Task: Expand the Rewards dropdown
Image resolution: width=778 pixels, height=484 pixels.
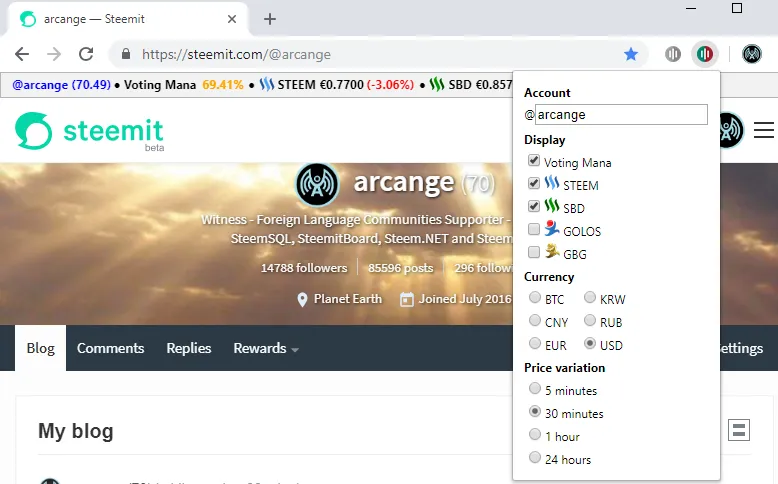Action: (x=266, y=348)
